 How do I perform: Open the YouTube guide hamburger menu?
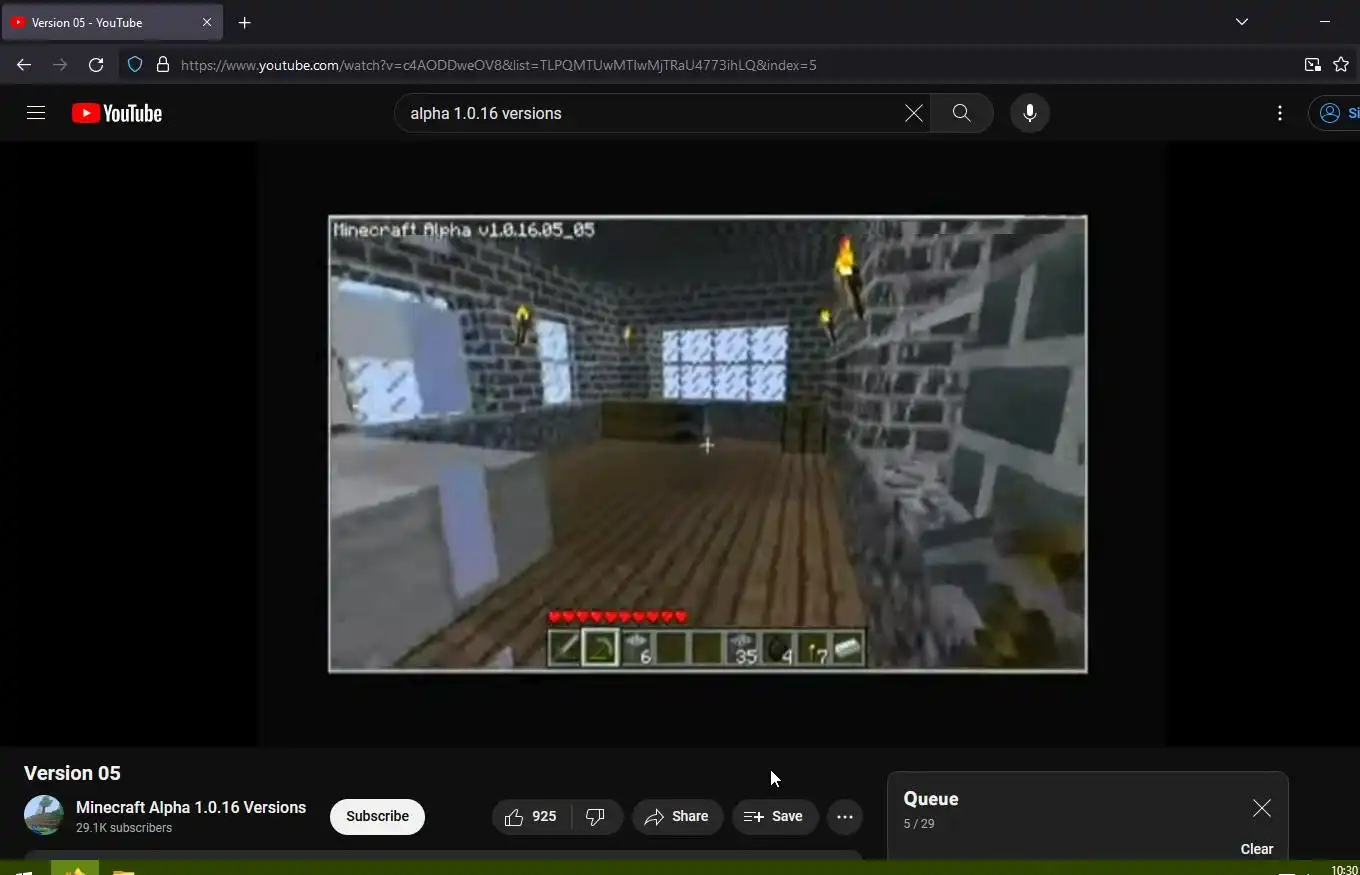tap(36, 113)
